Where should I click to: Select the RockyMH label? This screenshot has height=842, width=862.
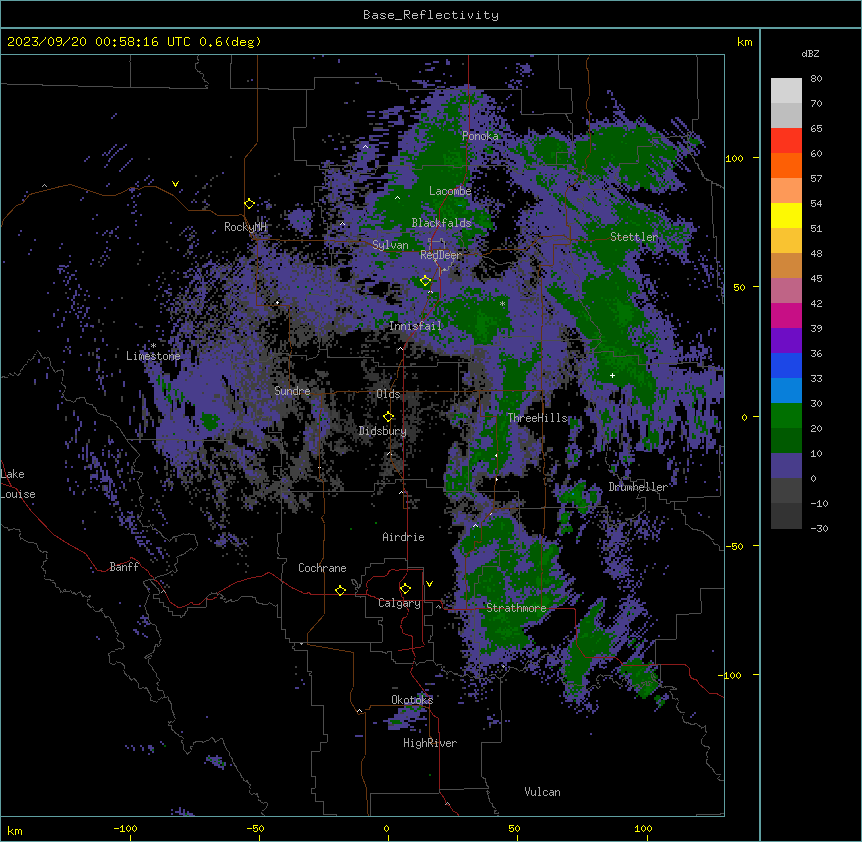[245, 226]
